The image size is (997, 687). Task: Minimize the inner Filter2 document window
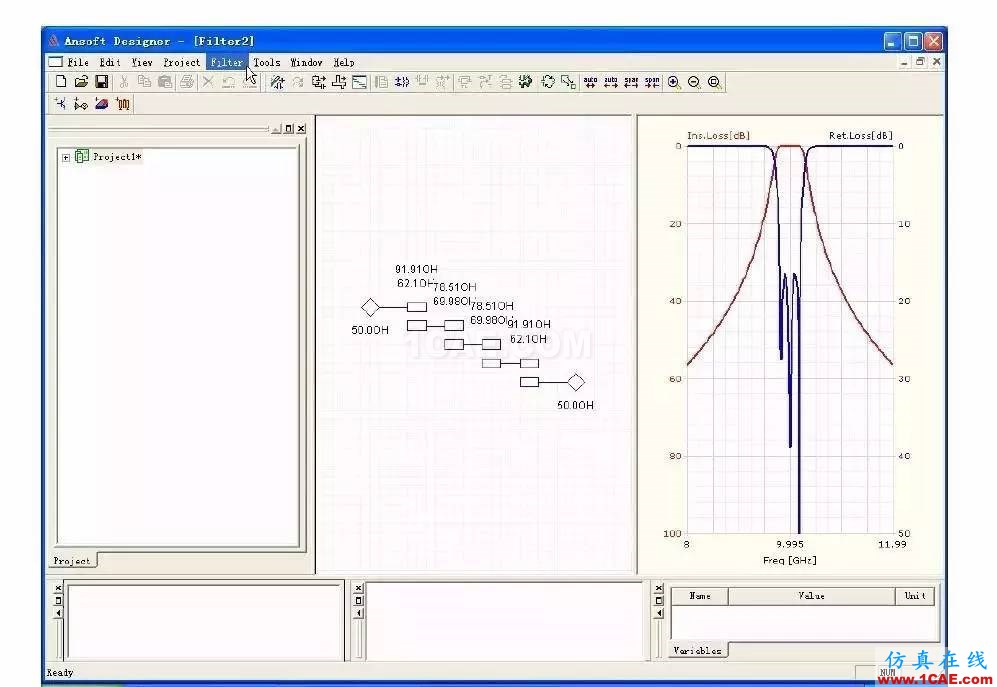[x=904, y=62]
